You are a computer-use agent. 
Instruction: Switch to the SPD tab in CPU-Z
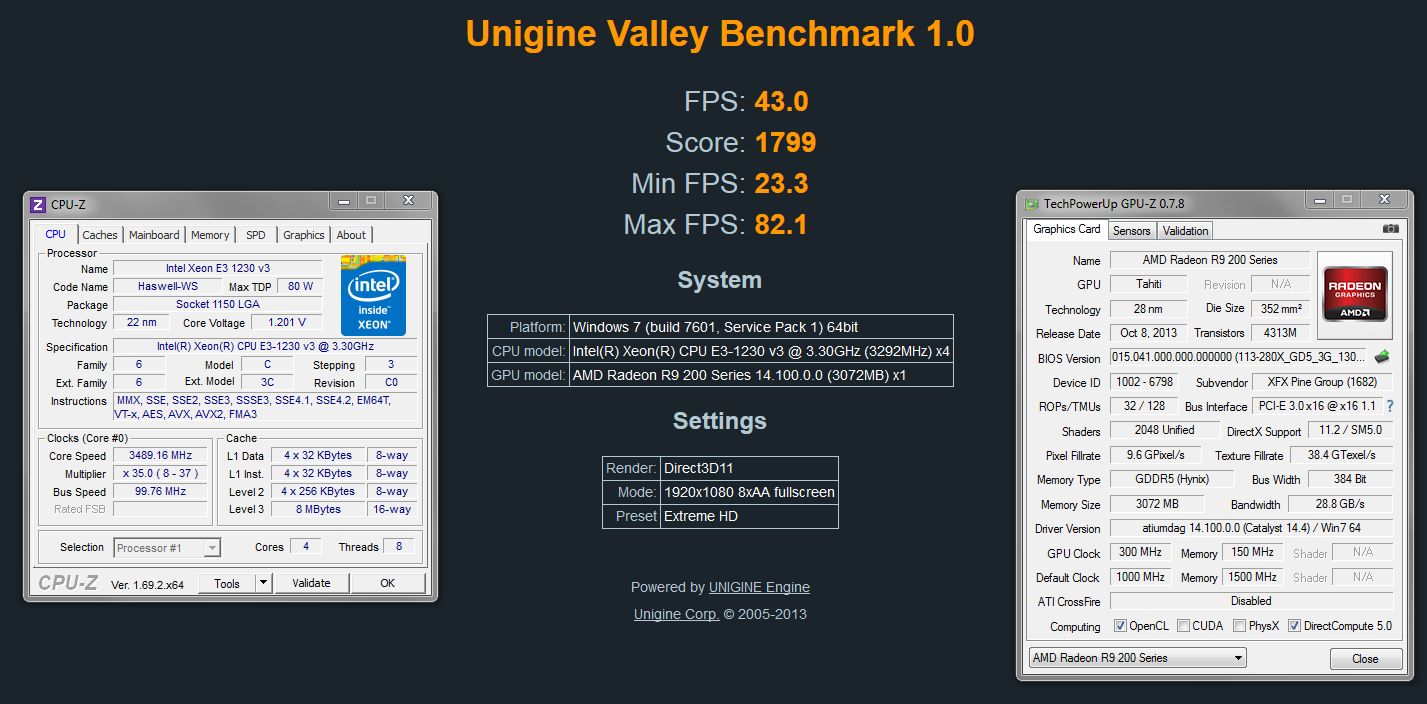point(256,235)
